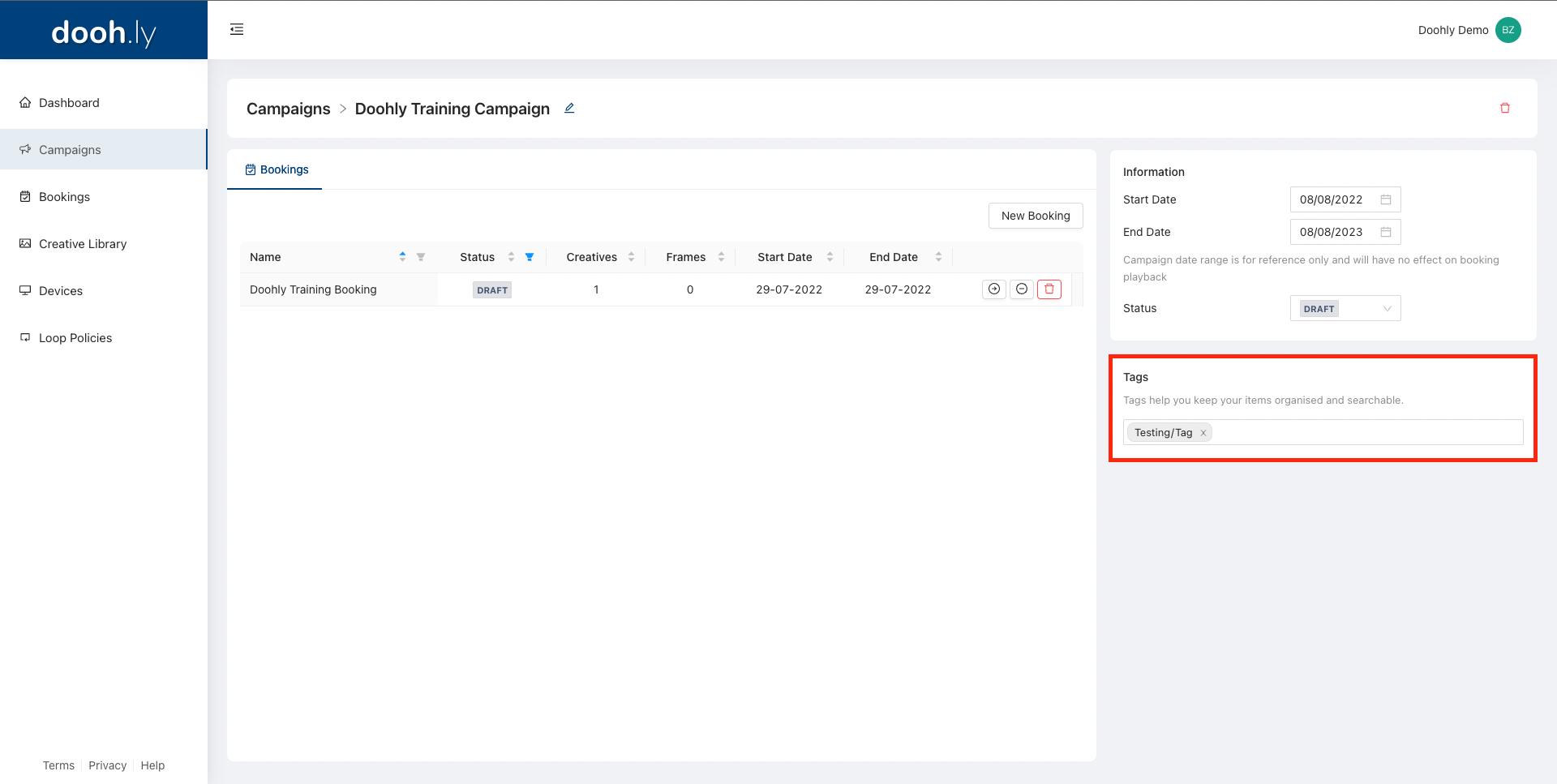
Task: Sort bookings by Status
Action: [x=511, y=257]
